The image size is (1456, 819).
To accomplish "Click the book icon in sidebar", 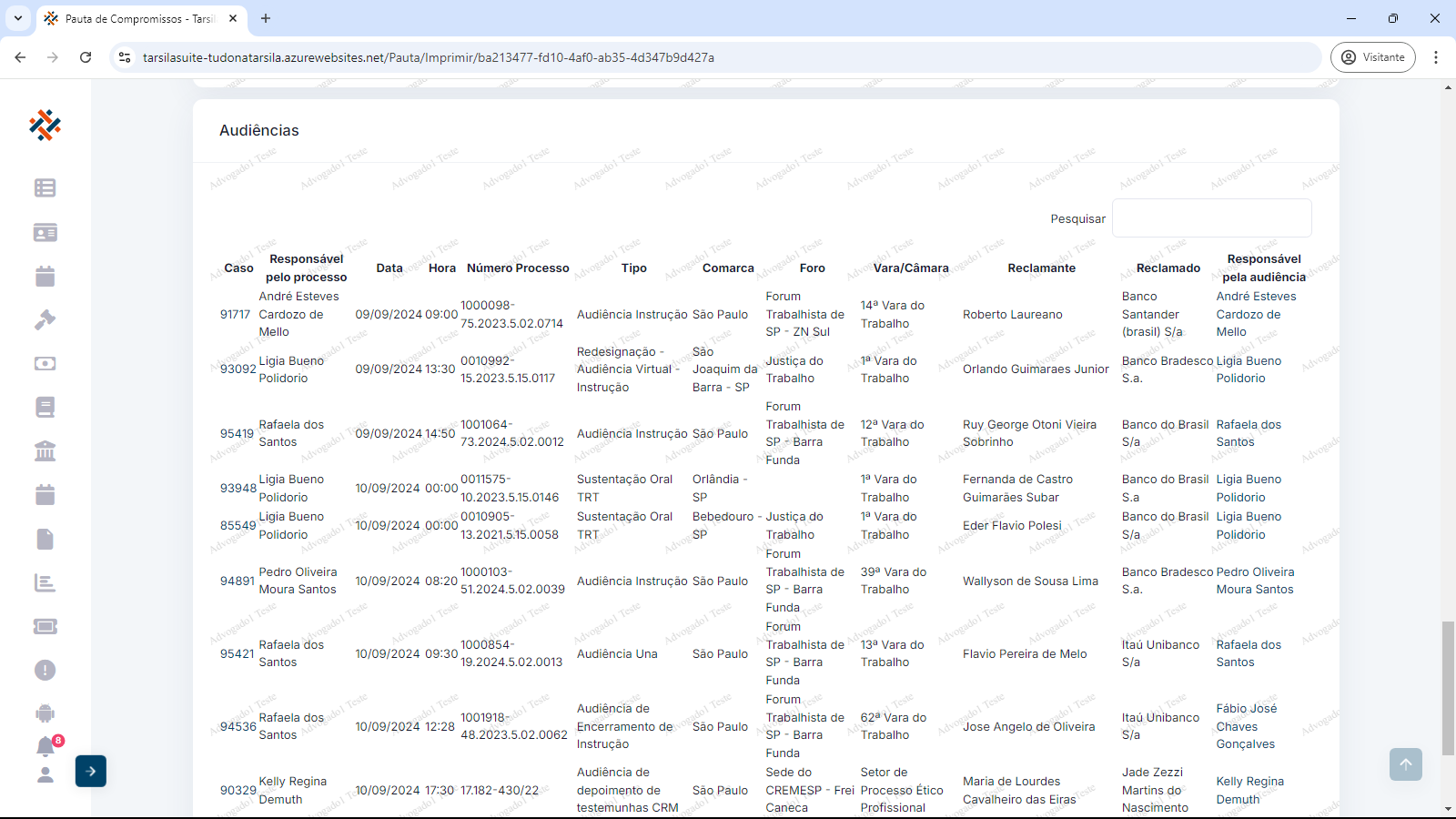I will tap(45, 407).
